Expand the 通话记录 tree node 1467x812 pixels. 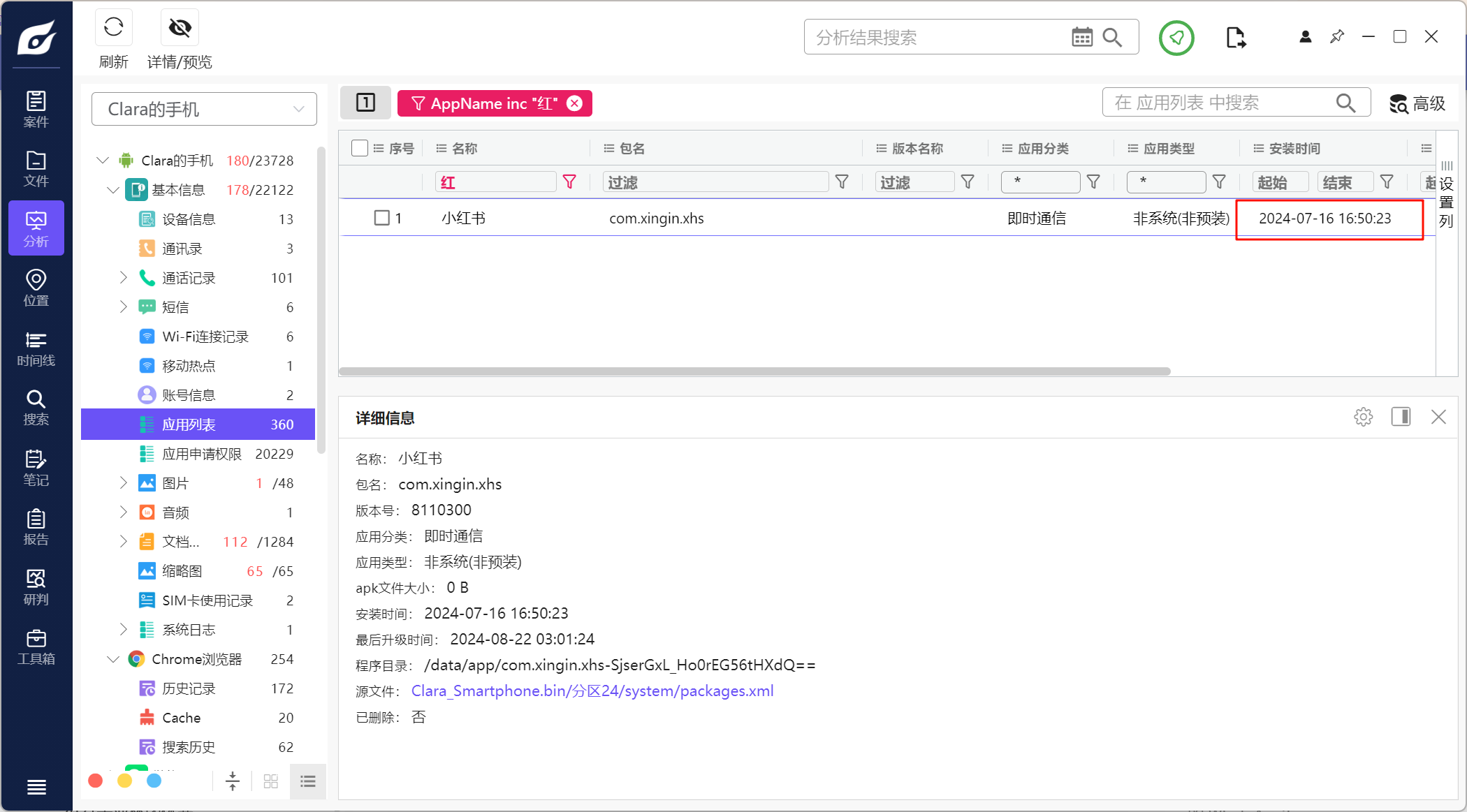tap(124, 278)
